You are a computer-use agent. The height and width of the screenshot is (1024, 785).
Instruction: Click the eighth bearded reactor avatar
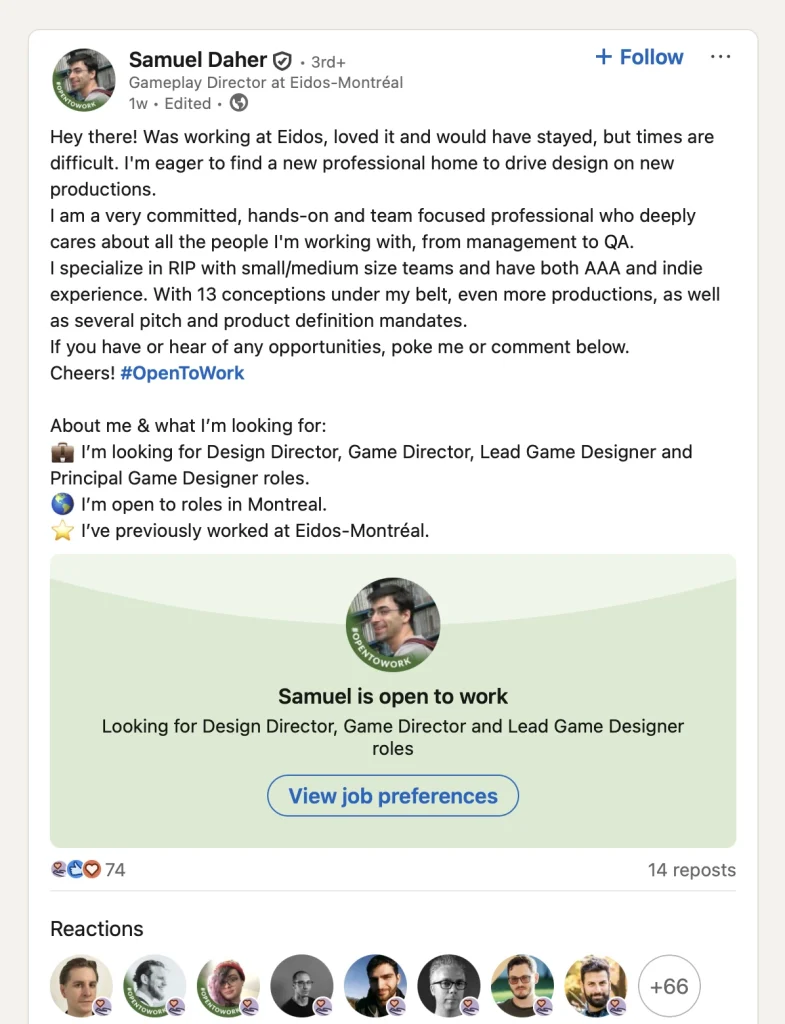[x=596, y=985]
